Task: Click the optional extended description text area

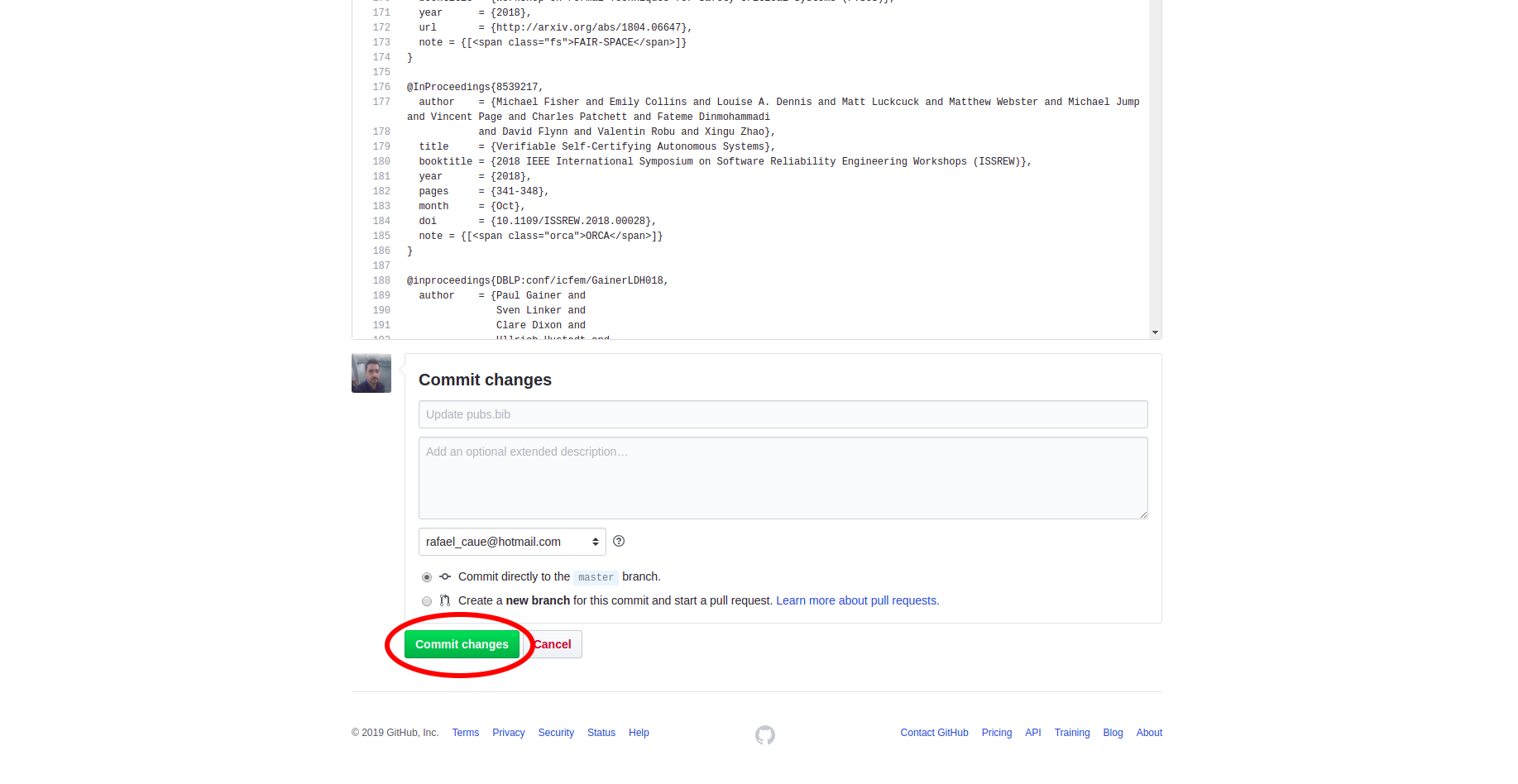Action: click(783, 478)
